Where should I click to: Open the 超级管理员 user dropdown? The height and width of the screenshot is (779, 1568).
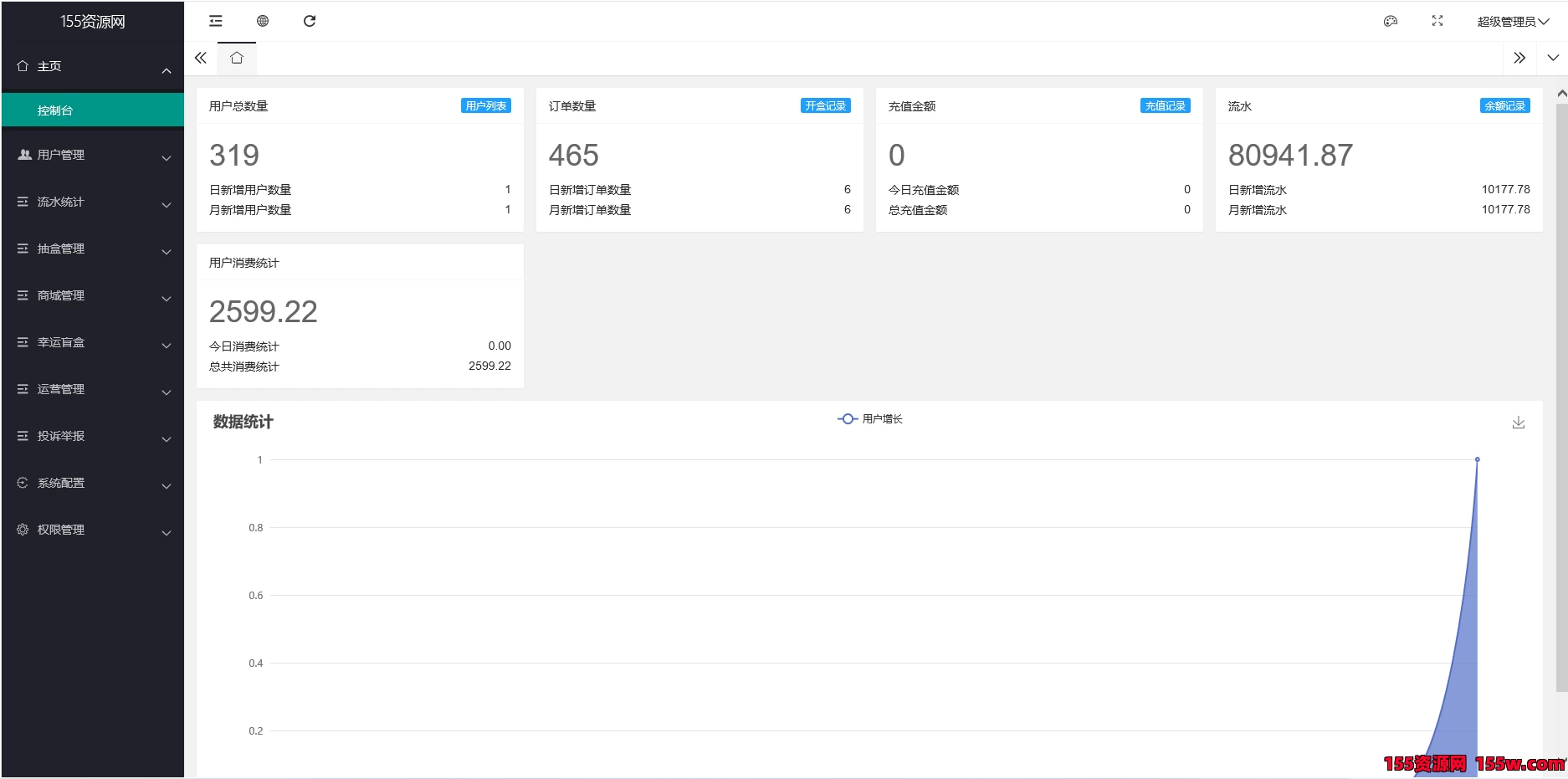pos(1512,22)
